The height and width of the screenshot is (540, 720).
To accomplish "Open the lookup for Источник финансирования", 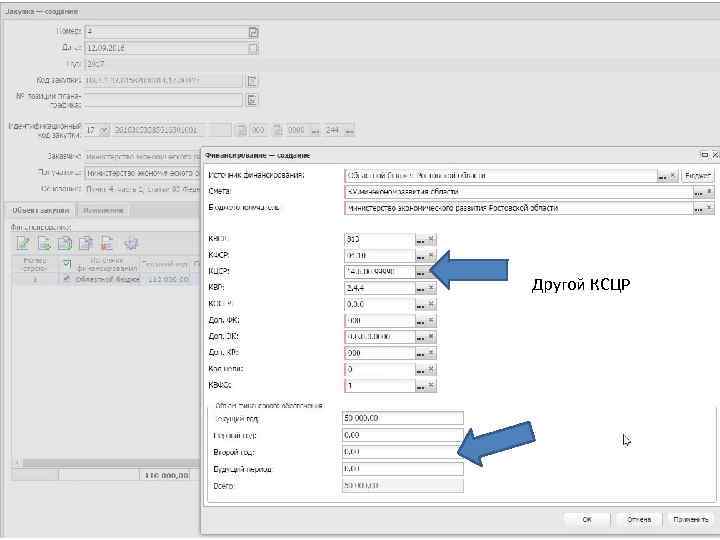I will point(662,175).
